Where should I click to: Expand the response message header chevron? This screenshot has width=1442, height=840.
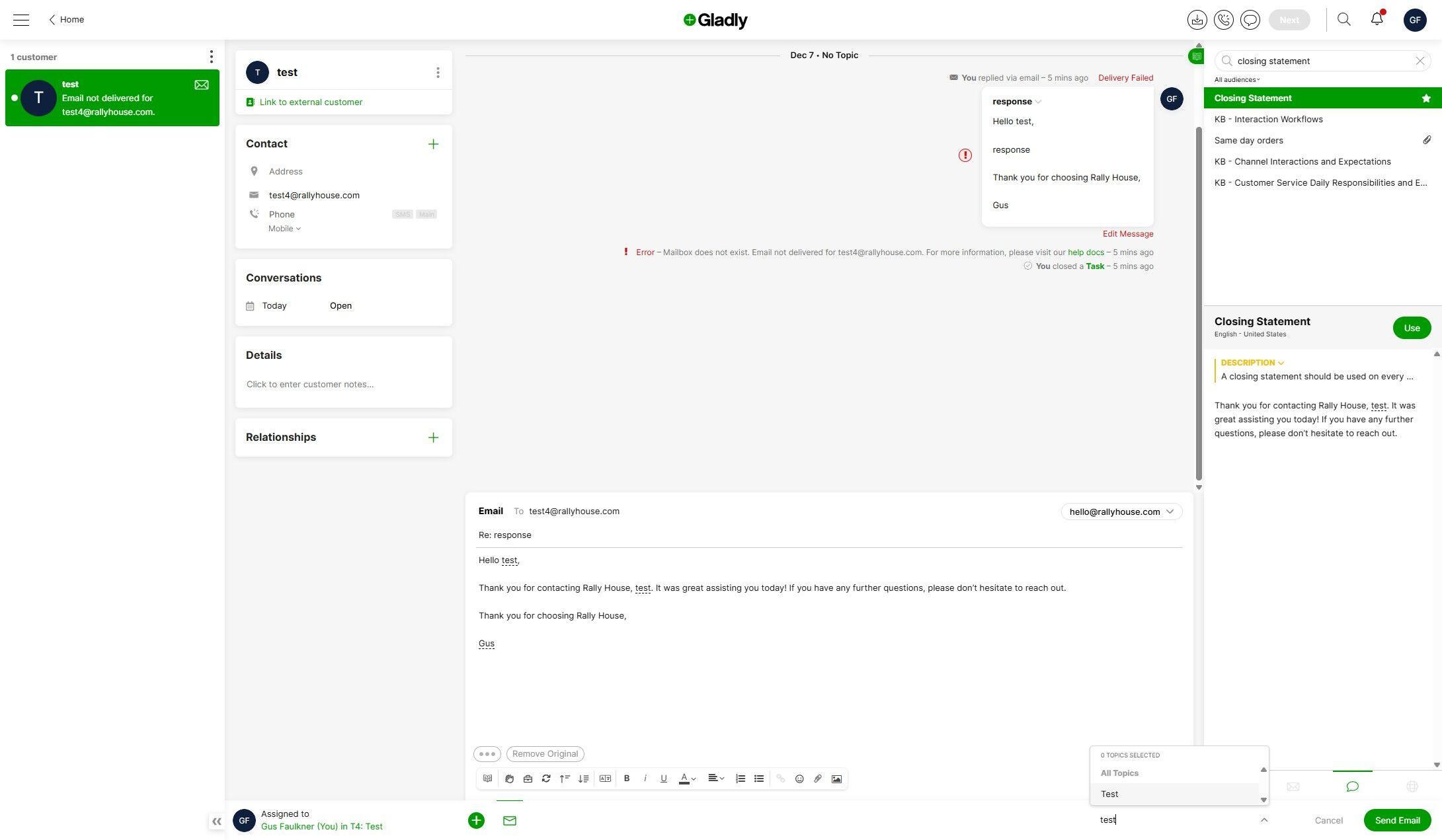1039,102
